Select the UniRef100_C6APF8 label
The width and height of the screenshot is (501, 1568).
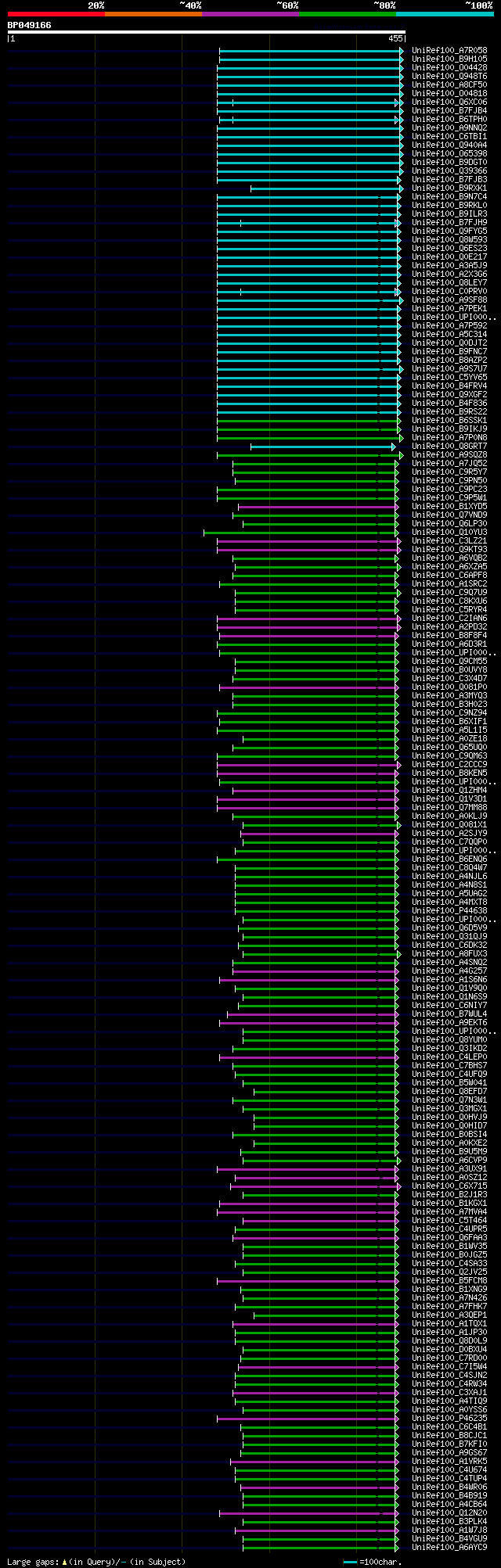(x=449, y=576)
